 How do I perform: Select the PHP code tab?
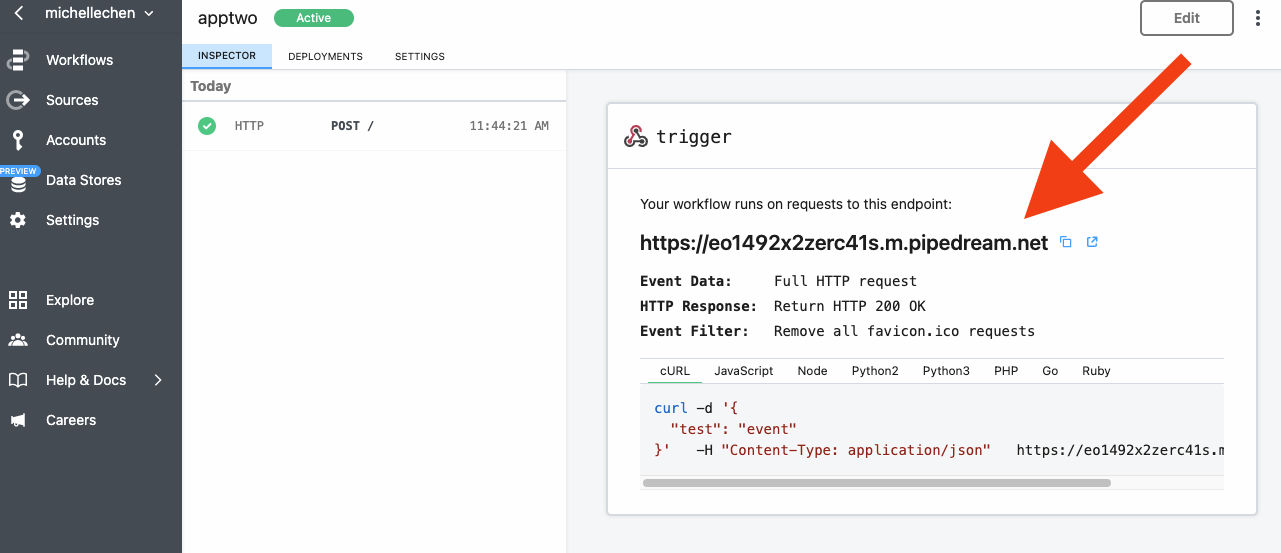pos(1006,371)
